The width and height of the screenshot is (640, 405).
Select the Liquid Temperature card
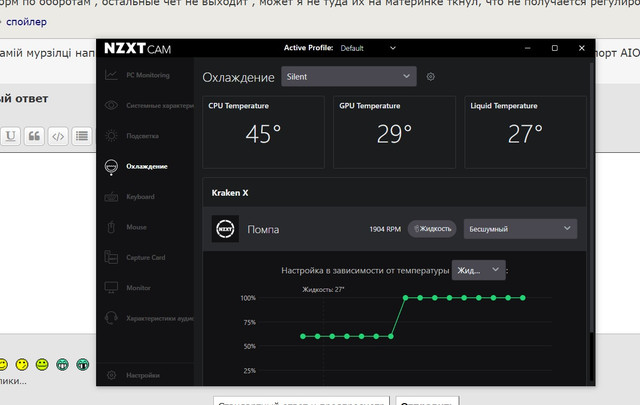click(x=525, y=132)
